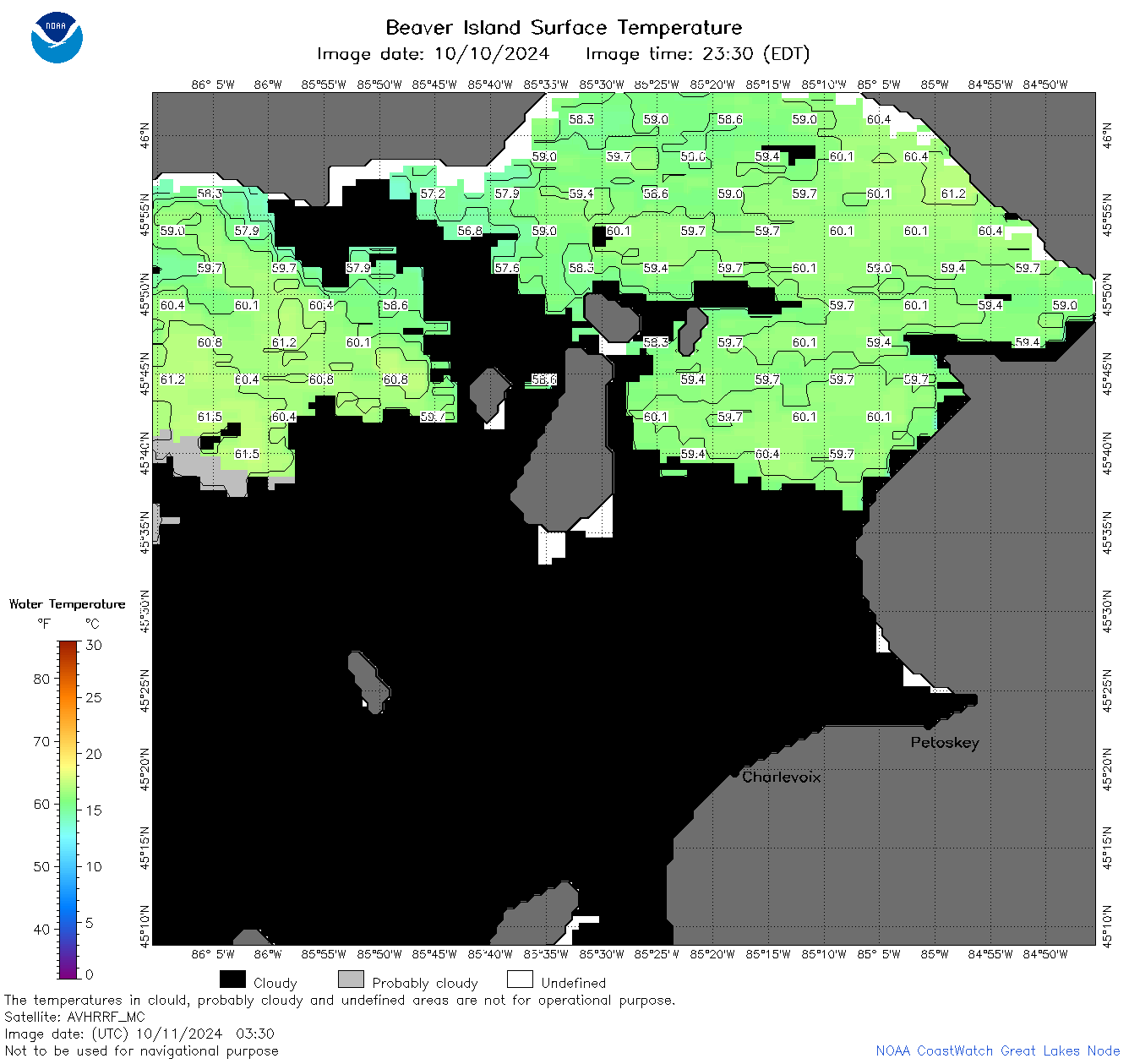The width and height of the screenshot is (1129, 1064).
Task: Select the Petoskey map label
Action: point(945,743)
